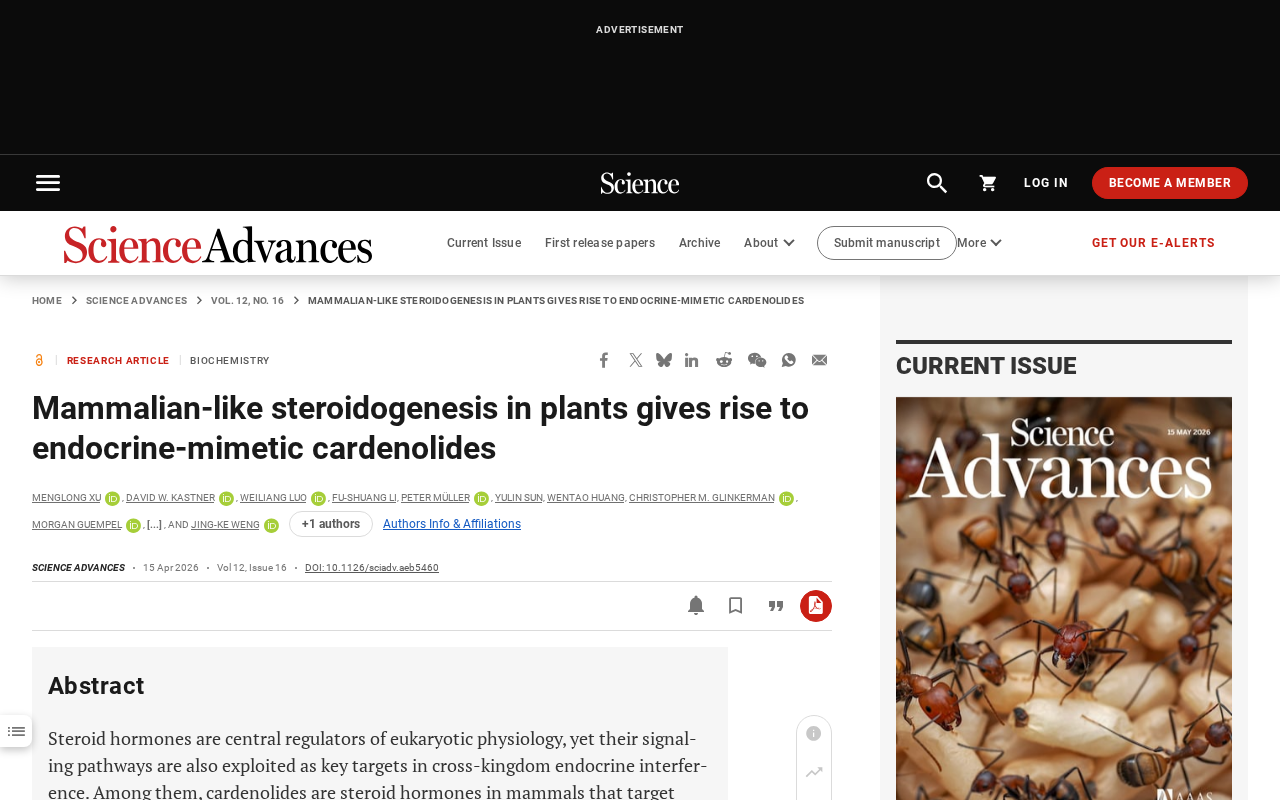Click the current issue cover image
This screenshot has width=1280, height=800.
click(x=1064, y=598)
